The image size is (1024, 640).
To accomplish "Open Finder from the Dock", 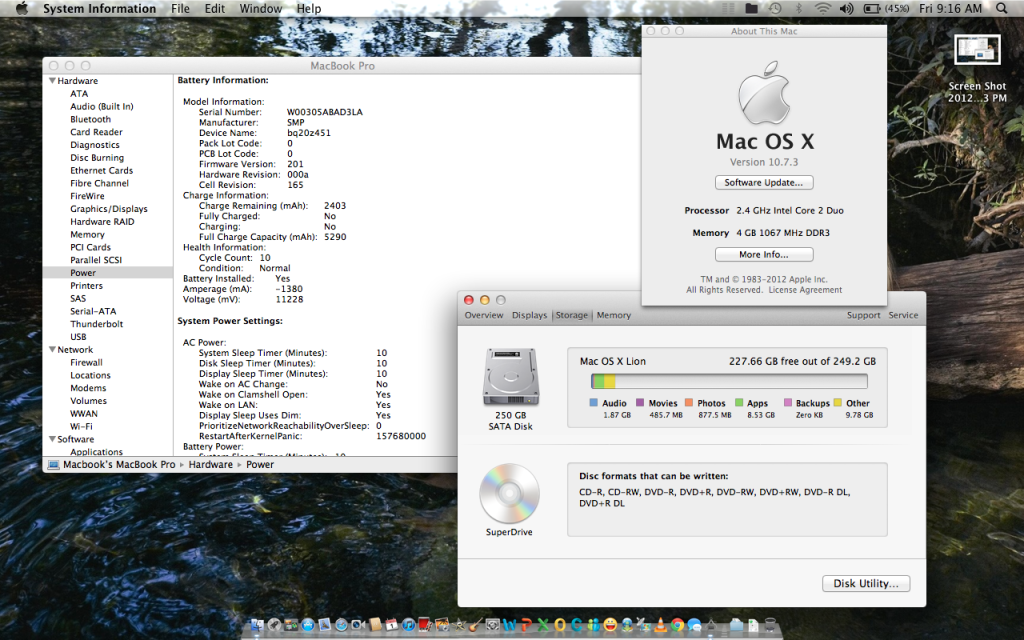I will [256, 625].
